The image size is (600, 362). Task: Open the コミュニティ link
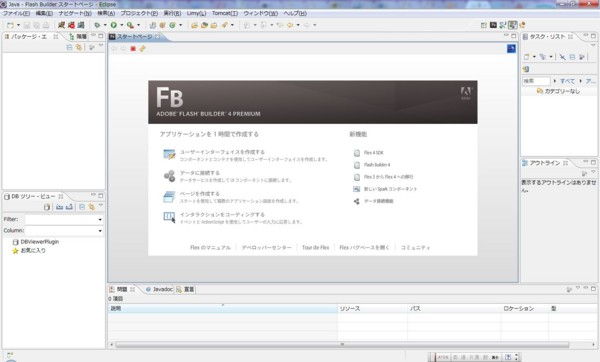pos(415,248)
